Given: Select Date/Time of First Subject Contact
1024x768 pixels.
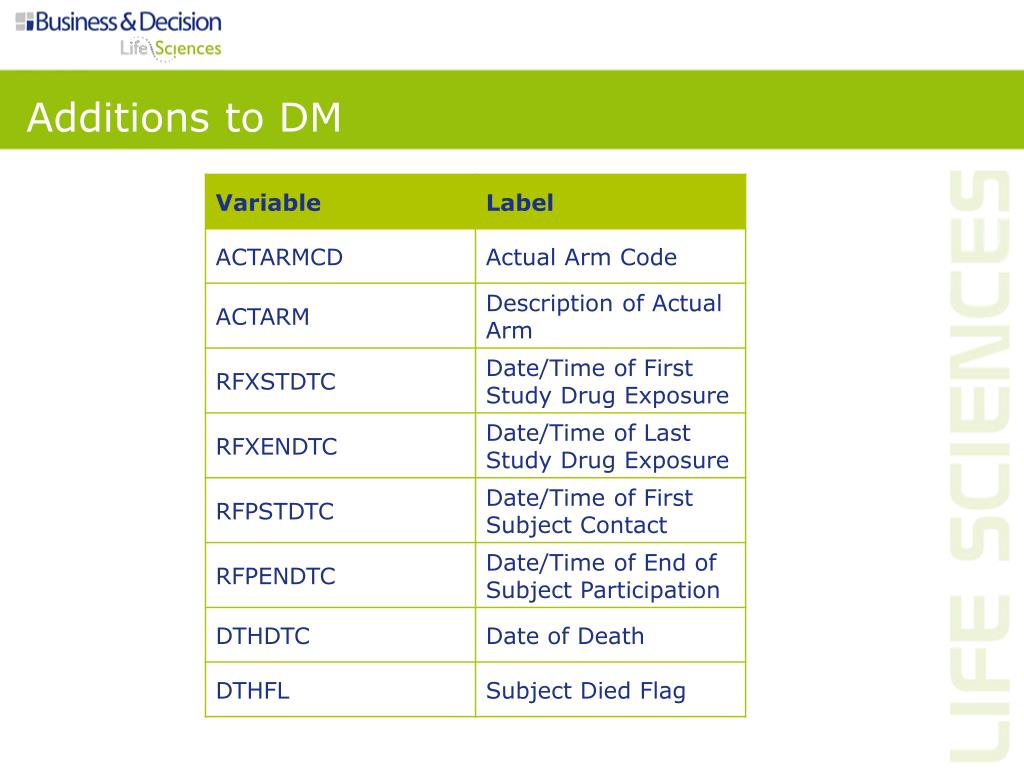Looking at the screenshot, I should point(589,511).
